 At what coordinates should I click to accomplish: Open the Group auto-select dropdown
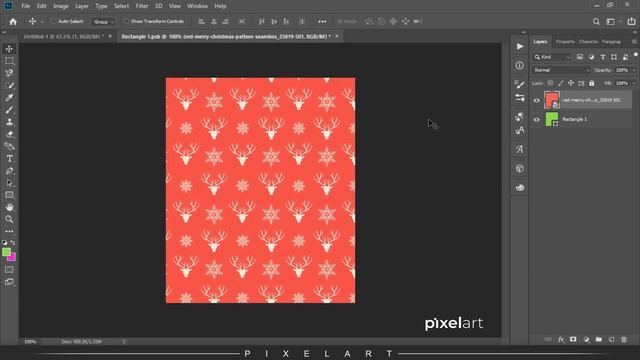click(104, 22)
